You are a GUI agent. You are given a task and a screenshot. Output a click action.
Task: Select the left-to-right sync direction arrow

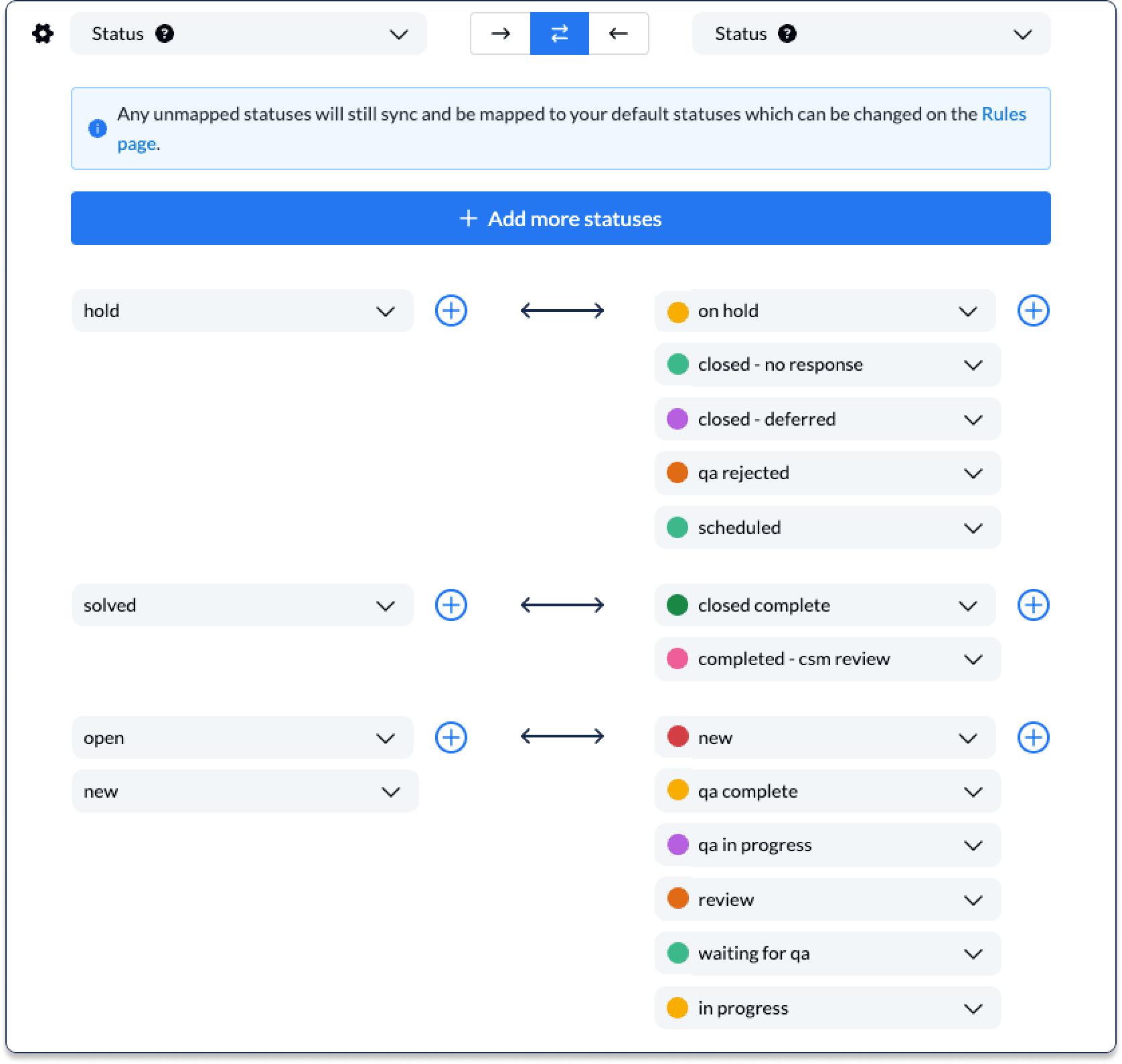(x=501, y=33)
